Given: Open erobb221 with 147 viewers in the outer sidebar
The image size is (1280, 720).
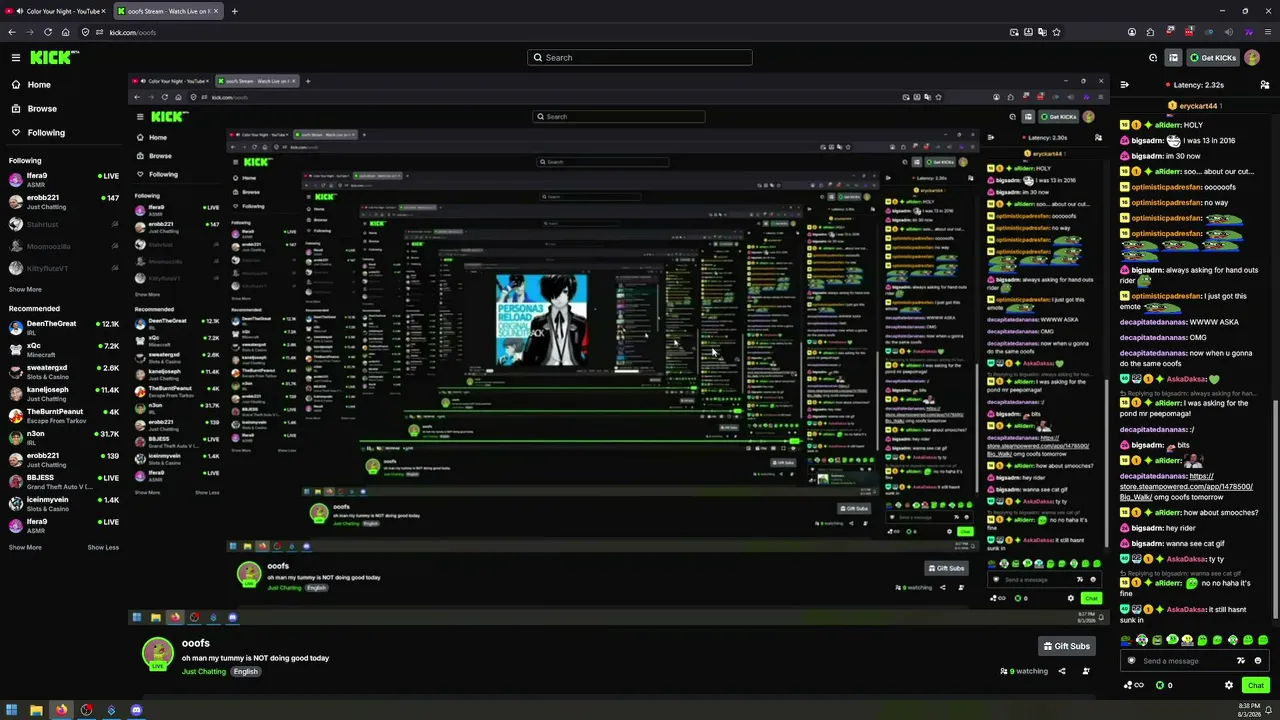Looking at the screenshot, I should click(64, 202).
